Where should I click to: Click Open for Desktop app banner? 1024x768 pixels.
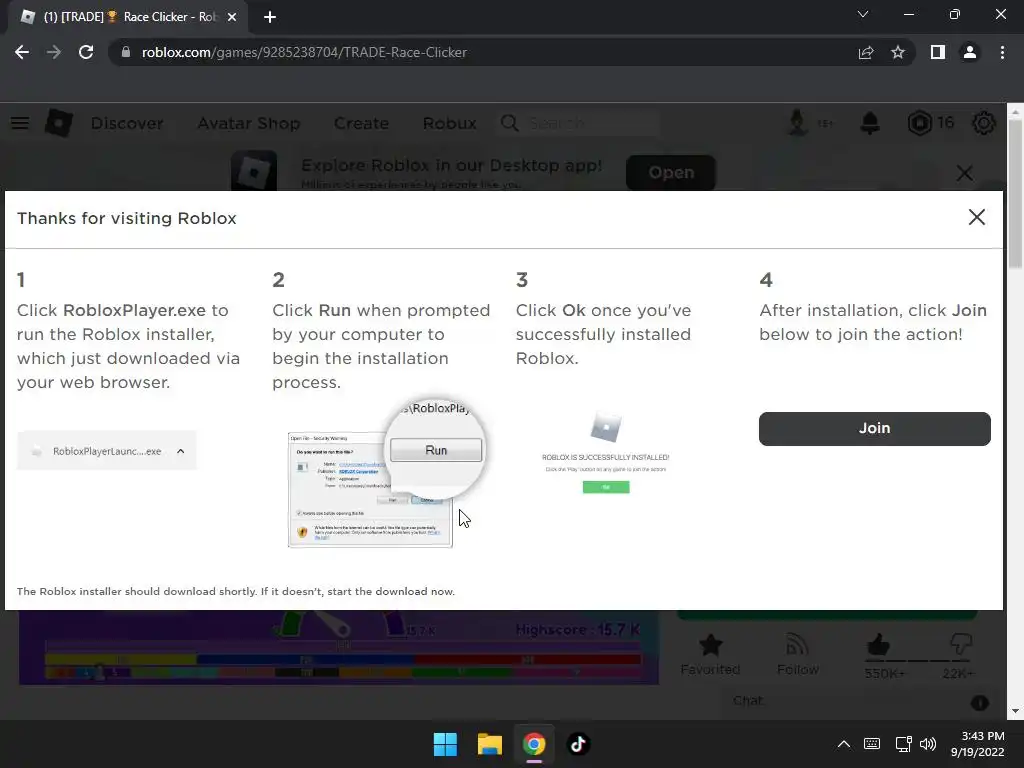coord(671,172)
